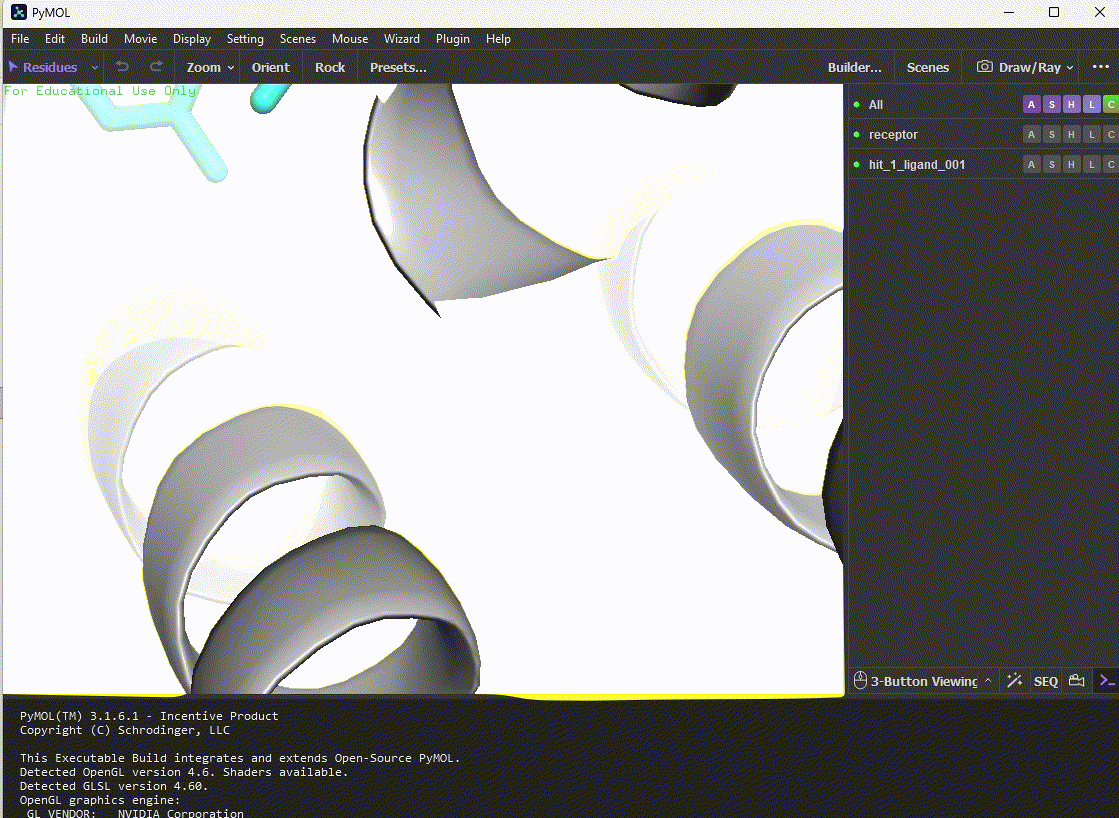Screen dimensions: 1119x818
Task: Click the movie camera icon near SEQ
Action: 1076,680
